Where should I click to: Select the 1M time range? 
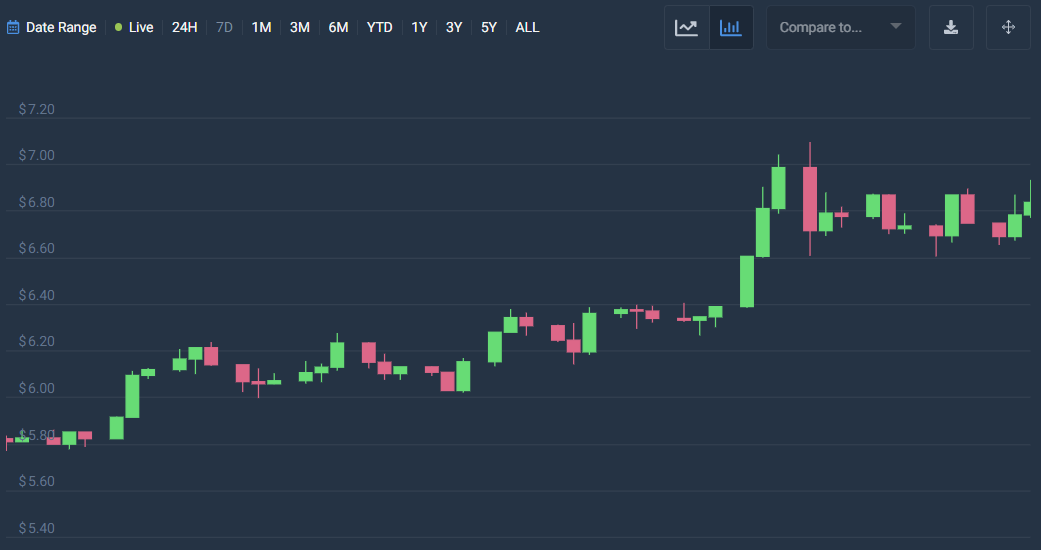pyautogui.click(x=262, y=27)
